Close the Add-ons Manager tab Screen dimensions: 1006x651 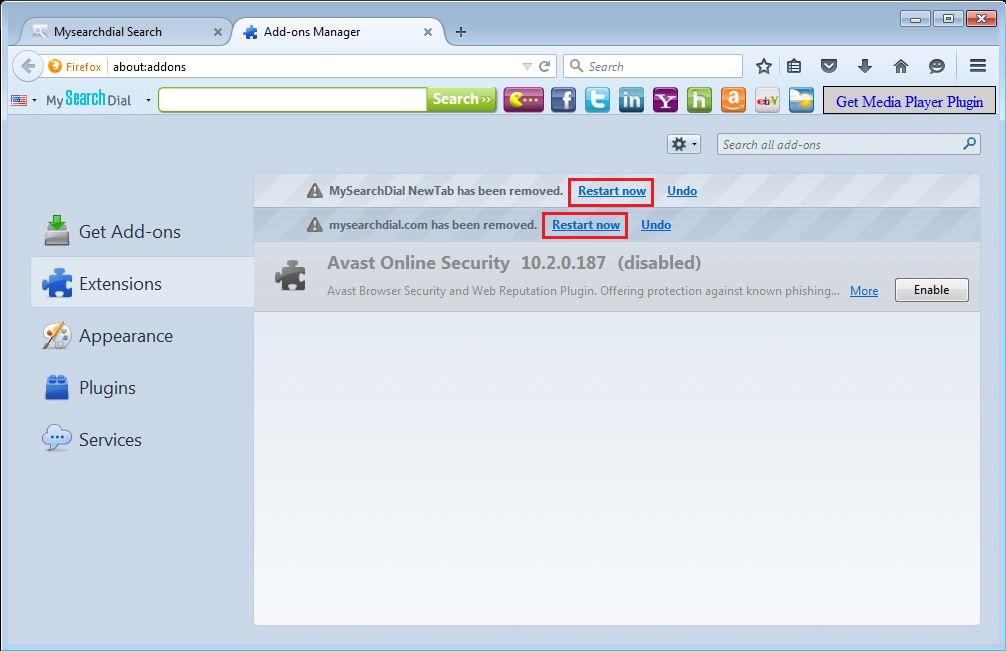point(428,31)
